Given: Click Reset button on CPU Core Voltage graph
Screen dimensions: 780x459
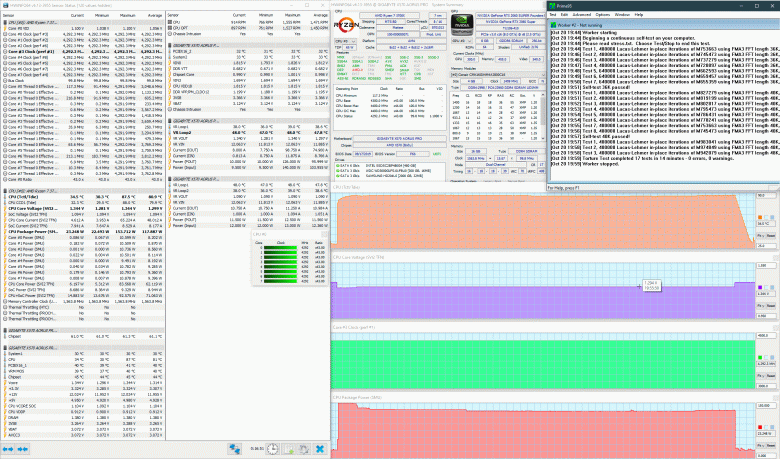Looking at the screenshot, I should tap(771, 306).
